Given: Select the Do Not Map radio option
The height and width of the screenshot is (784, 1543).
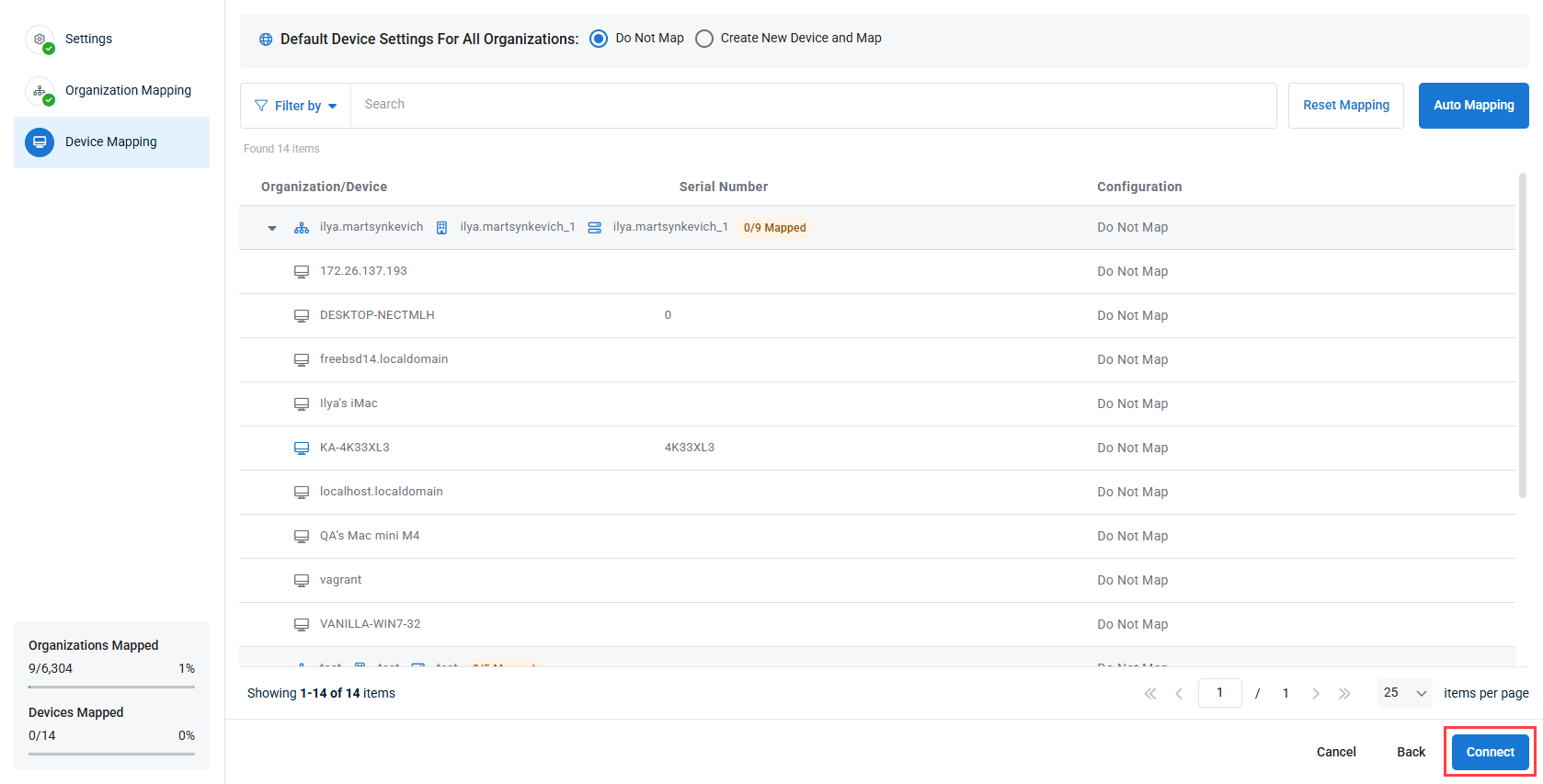Looking at the screenshot, I should (599, 39).
